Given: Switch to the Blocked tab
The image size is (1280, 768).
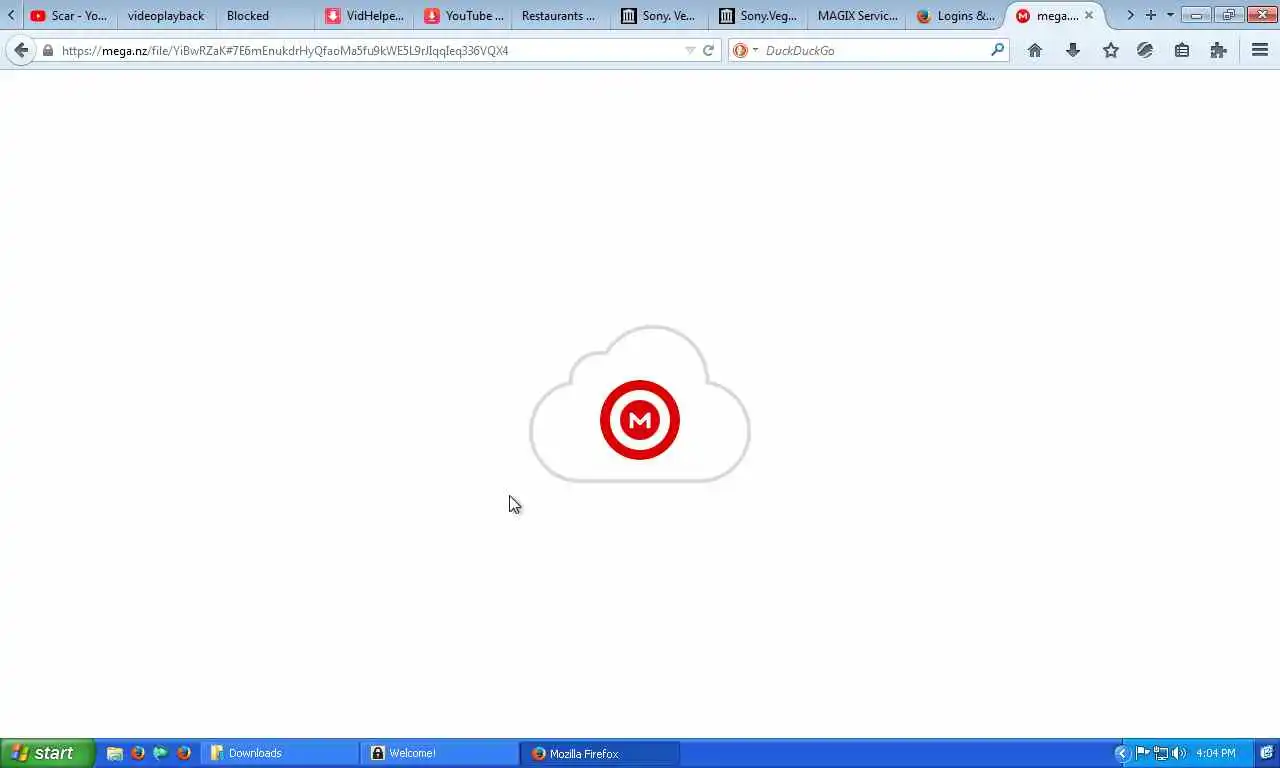Looking at the screenshot, I should tap(266, 16).
